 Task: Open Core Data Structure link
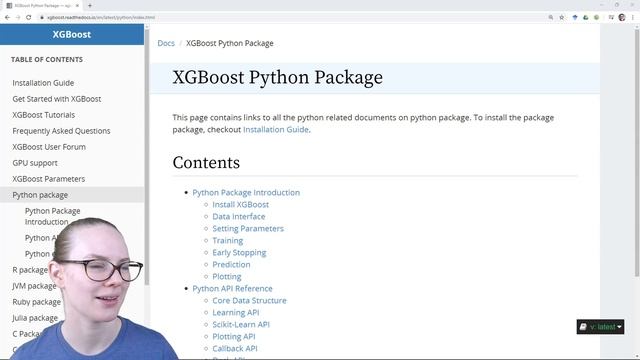[249, 300]
